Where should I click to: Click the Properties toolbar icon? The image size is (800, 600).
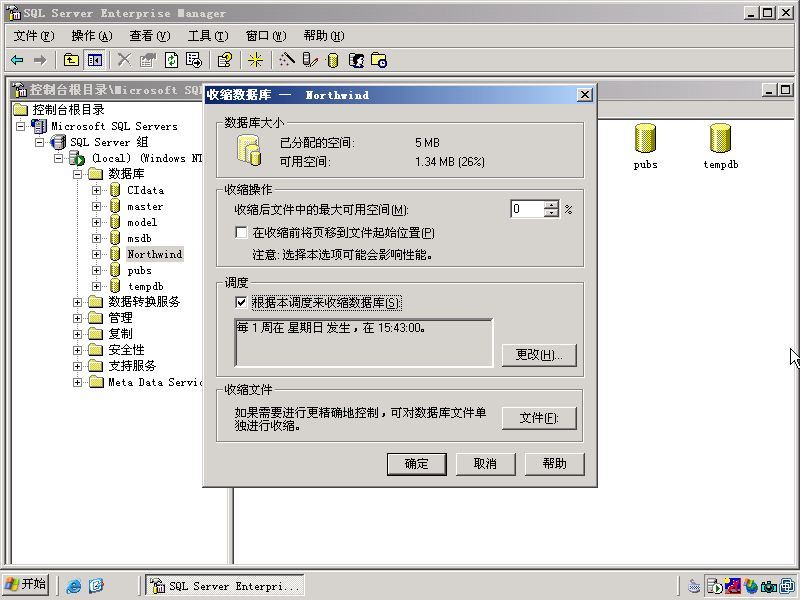[x=147, y=60]
